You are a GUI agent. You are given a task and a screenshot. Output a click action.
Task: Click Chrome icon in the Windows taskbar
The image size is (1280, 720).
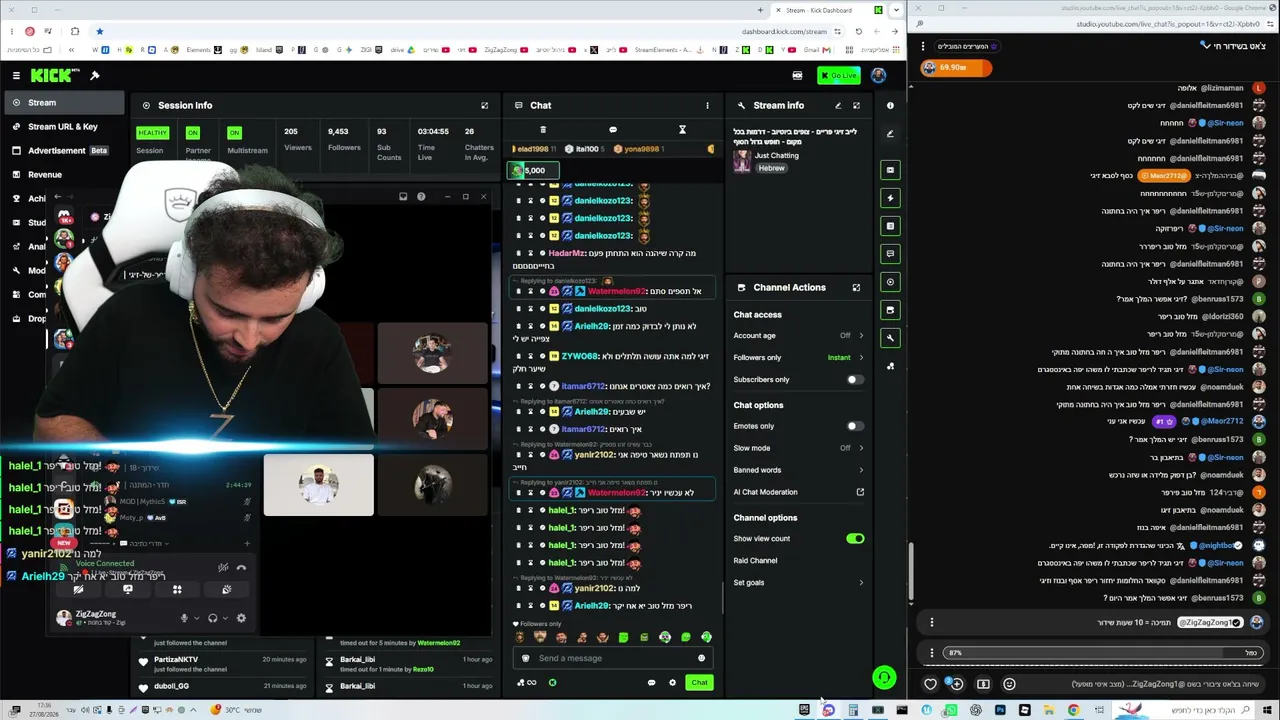[x=1073, y=710]
